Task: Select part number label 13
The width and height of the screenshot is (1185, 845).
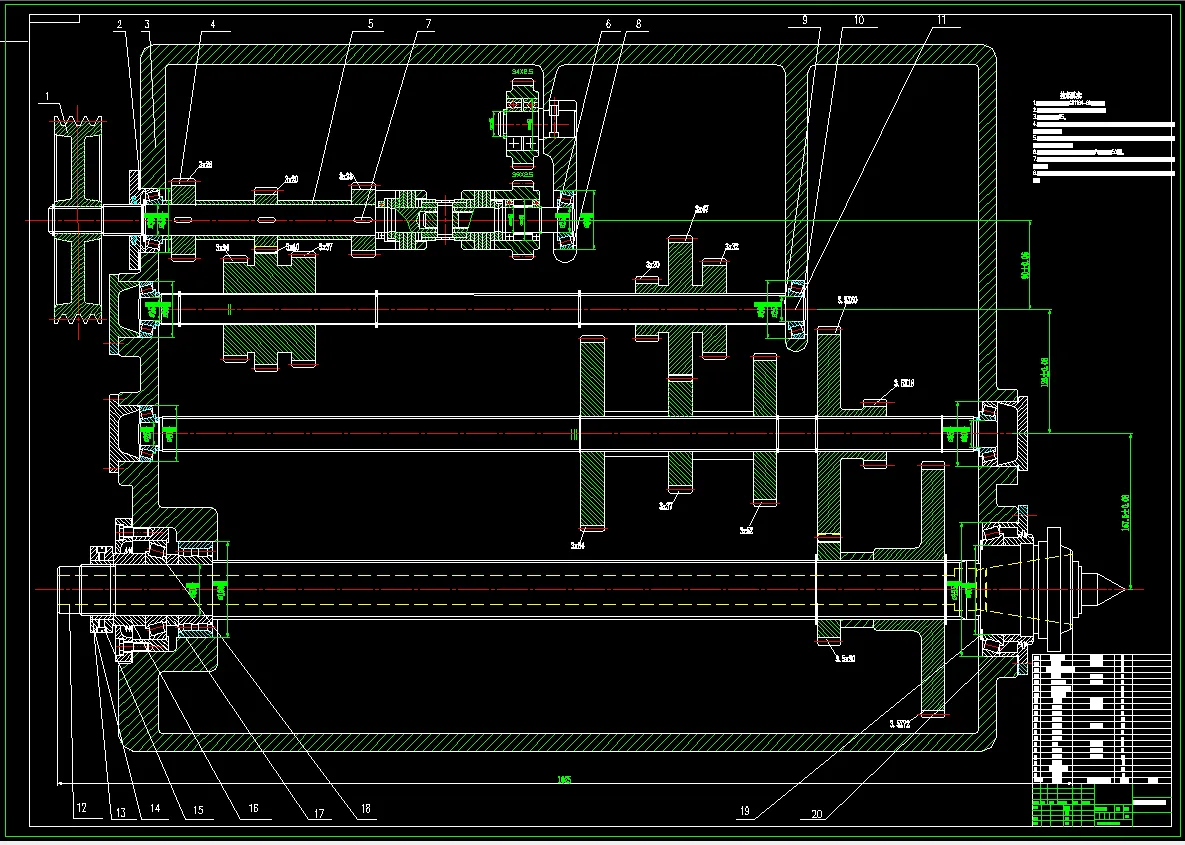Action: 119,813
